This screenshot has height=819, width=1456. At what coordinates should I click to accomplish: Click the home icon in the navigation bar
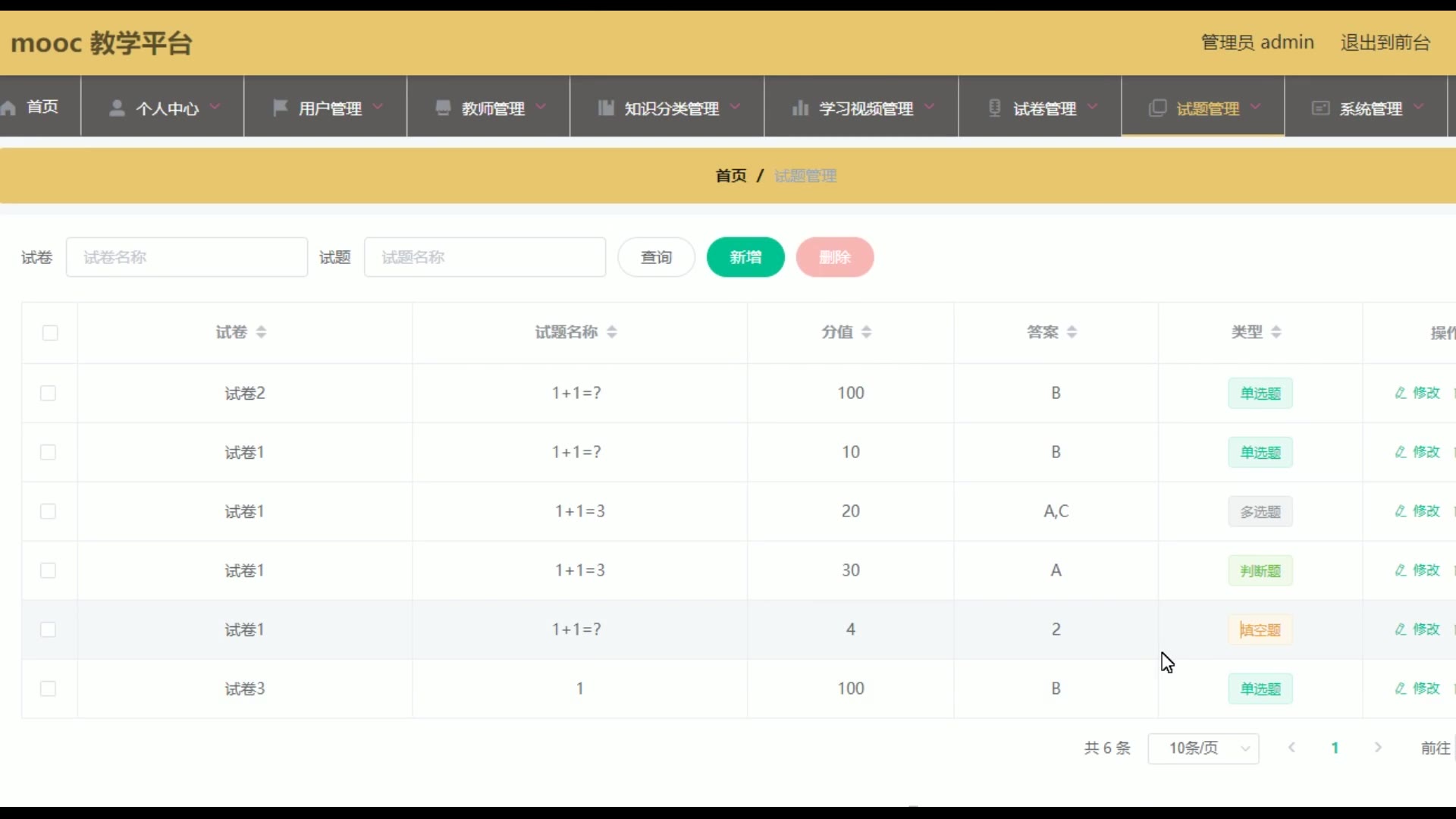[9, 108]
